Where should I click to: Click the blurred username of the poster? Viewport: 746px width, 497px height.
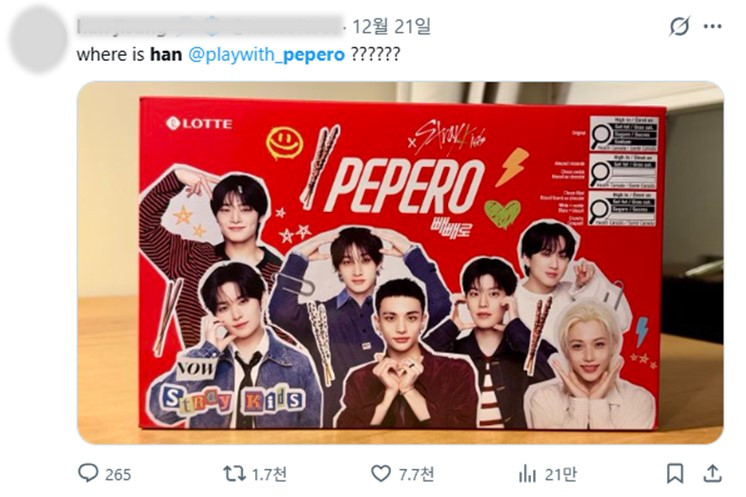tap(209, 26)
